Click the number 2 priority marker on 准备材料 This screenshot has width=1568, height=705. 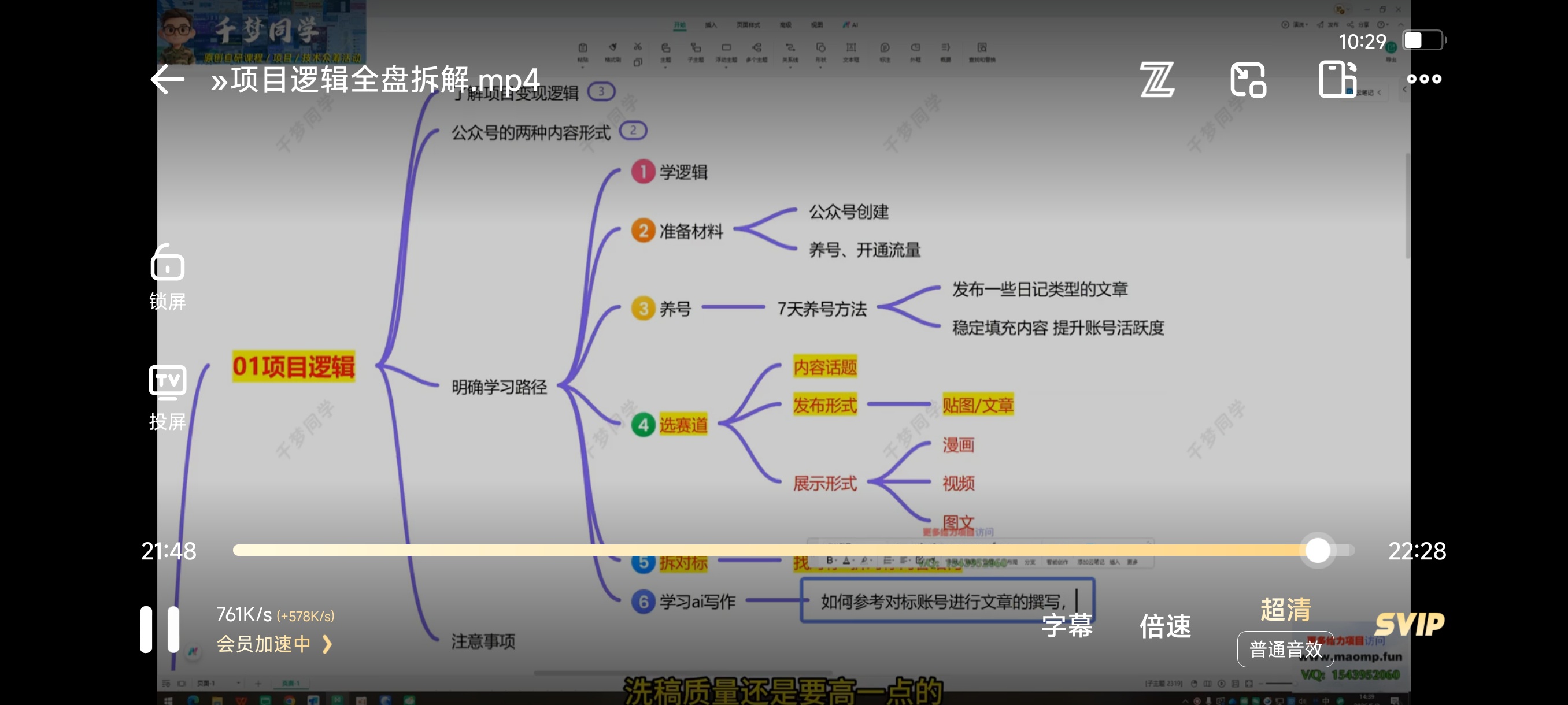[643, 231]
